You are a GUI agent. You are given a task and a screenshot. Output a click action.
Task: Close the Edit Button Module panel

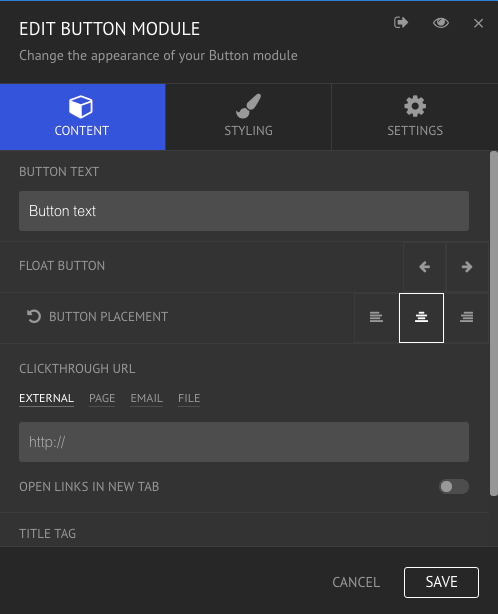(478, 23)
